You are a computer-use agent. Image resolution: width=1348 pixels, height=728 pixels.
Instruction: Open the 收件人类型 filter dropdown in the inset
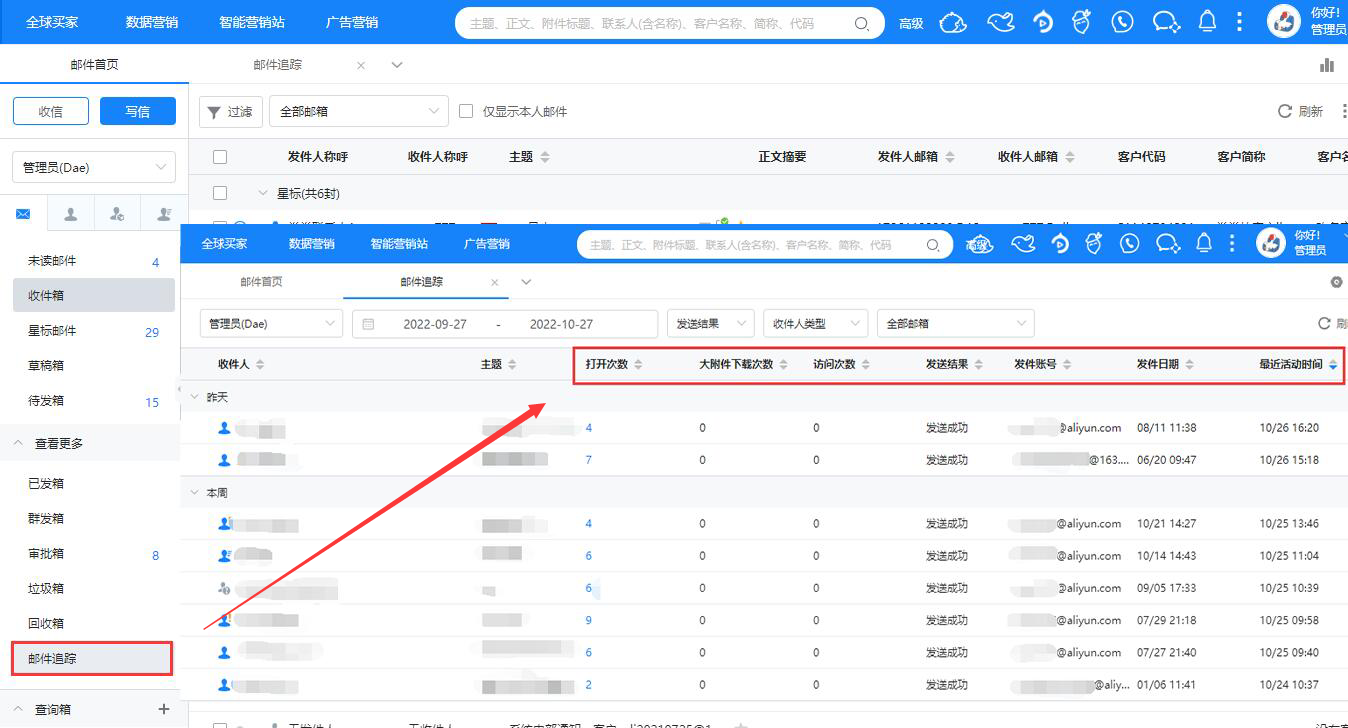pos(815,324)
